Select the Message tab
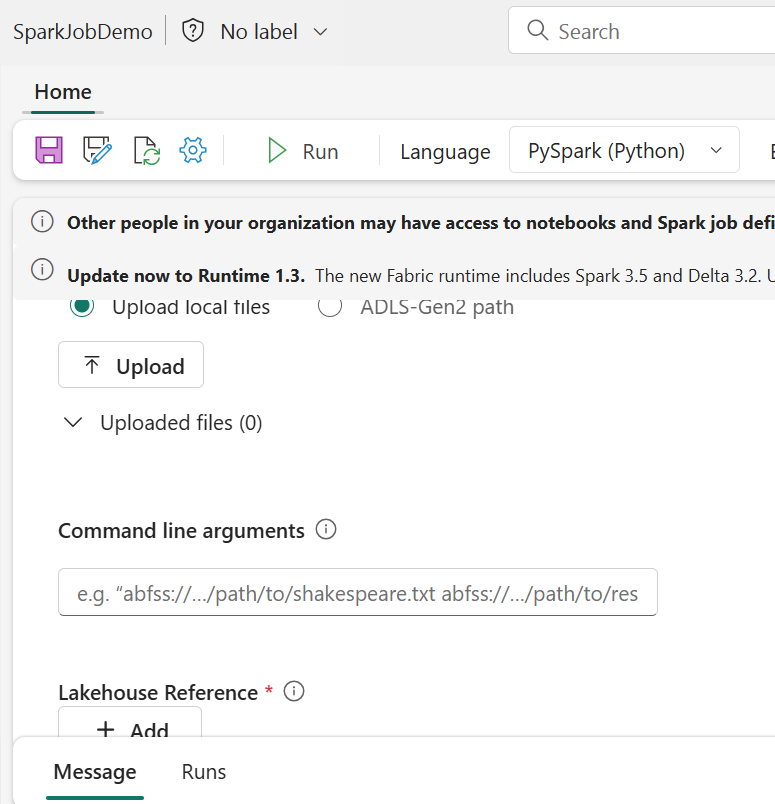This screenshot has height=804, width=775. tap(95, 772)
